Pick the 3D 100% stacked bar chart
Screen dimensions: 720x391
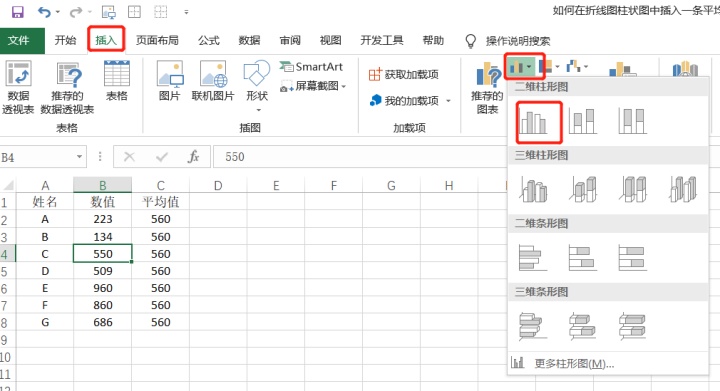point(632,326)
